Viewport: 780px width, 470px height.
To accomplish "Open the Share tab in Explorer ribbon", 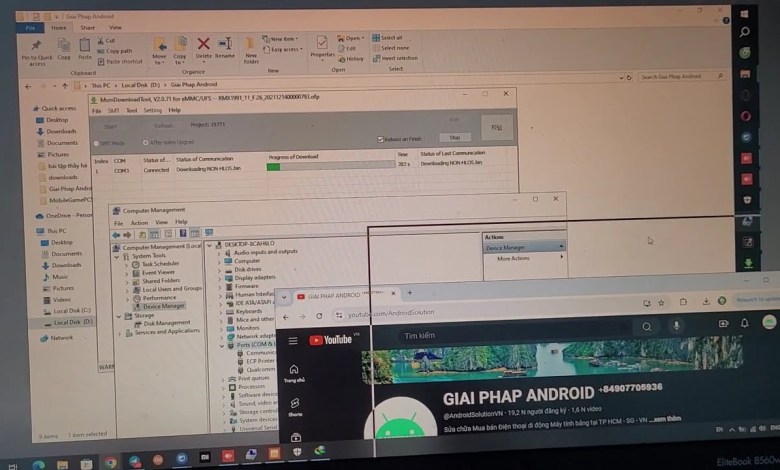I will coord(88,28).
